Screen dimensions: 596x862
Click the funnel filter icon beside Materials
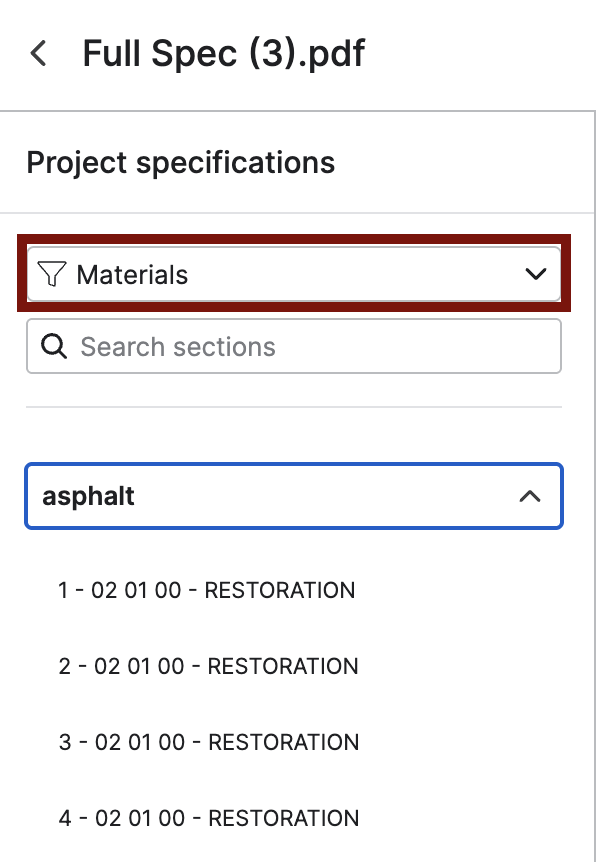coord(52,274)
